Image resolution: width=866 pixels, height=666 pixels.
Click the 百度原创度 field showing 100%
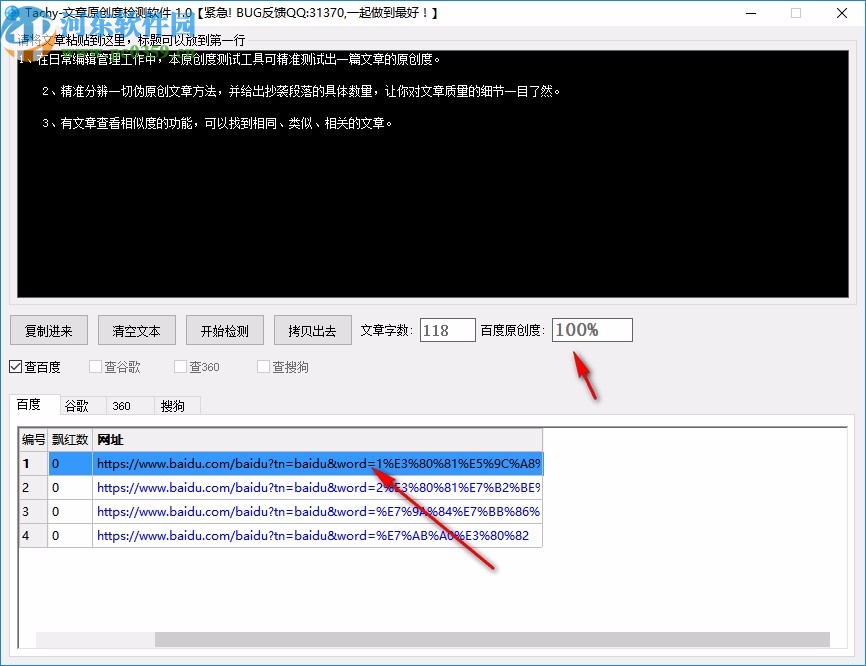(592, 330)
